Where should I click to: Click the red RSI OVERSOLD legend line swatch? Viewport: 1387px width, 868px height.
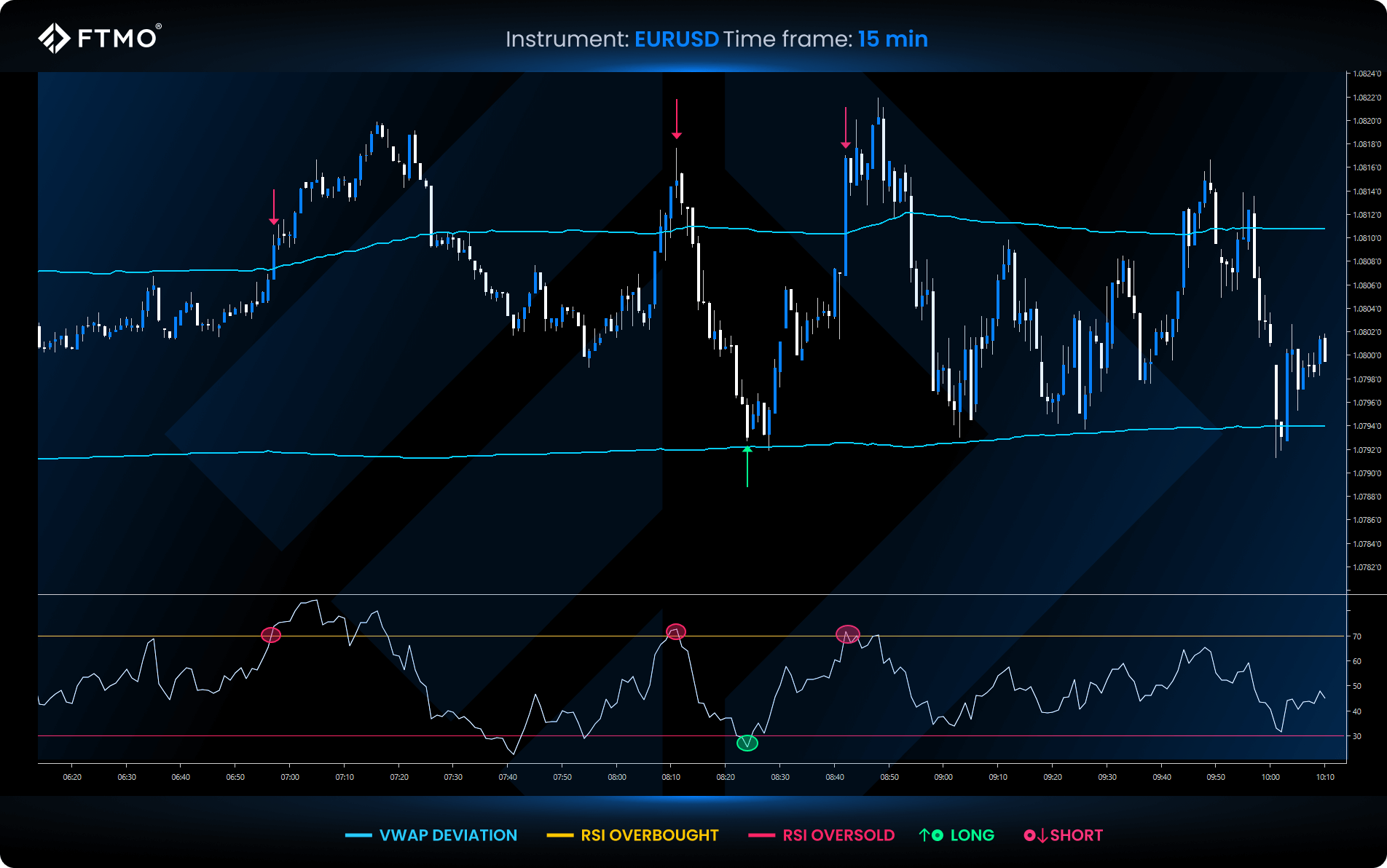[761, 835]
